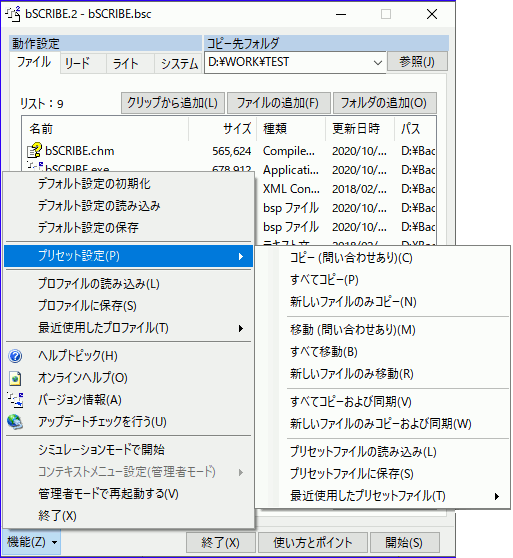This screenshot has height=558, width=513.
Task: Expand コンテキストメニュー設定(管理者モード) submenu arrow
Action: coord(241,473)
